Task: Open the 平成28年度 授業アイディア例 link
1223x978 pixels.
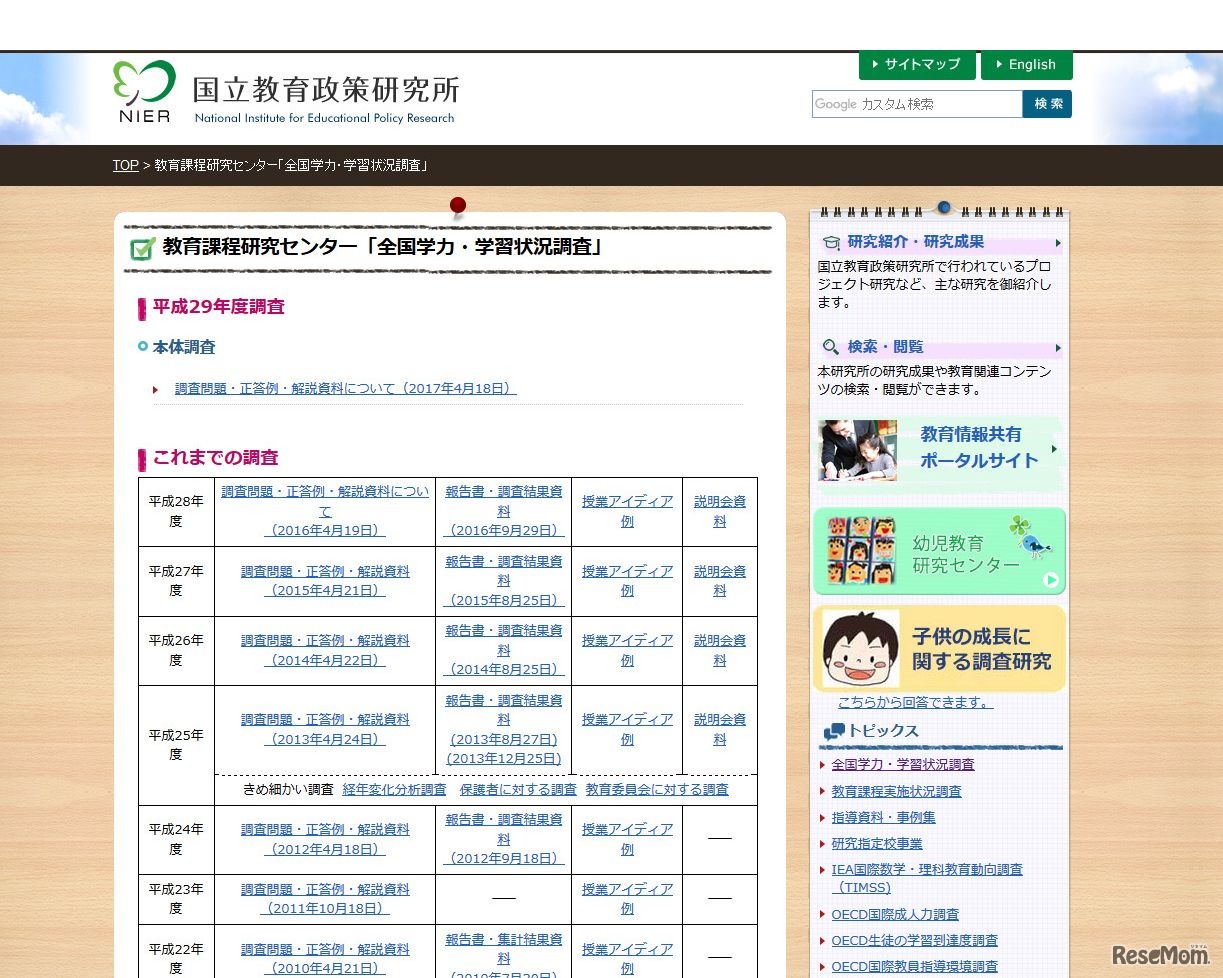Action: click(627, 511)
